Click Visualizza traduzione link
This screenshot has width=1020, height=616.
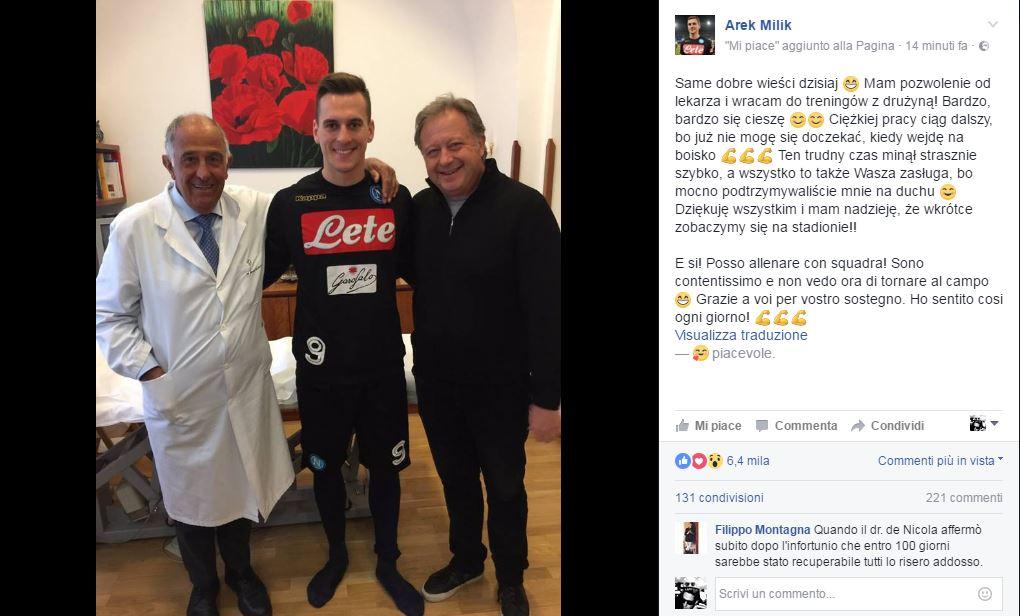tap(741, 335)
